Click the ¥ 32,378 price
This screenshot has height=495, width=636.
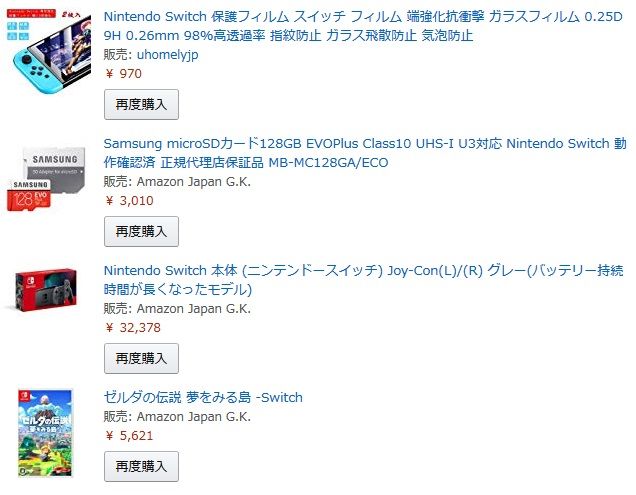[133, 327]
